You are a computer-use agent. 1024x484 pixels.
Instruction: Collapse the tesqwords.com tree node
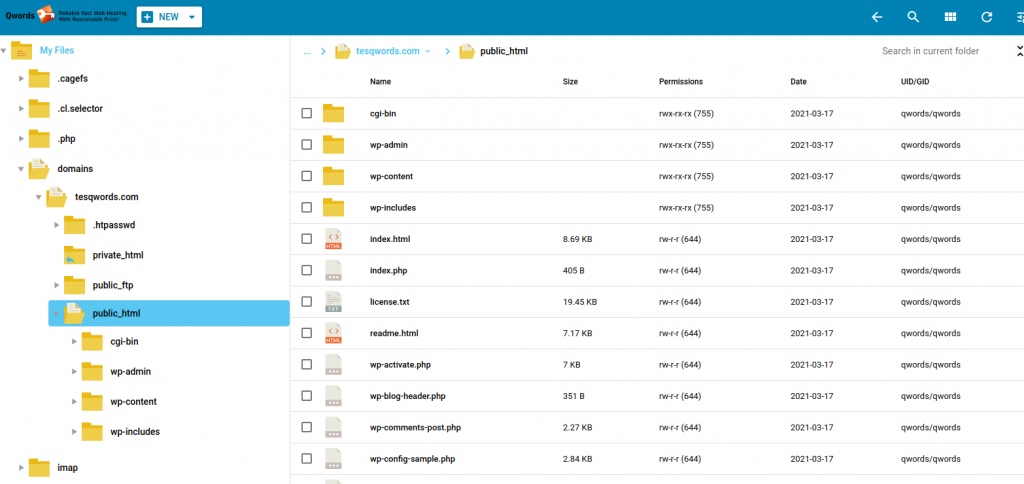click(x=39, y=197)
